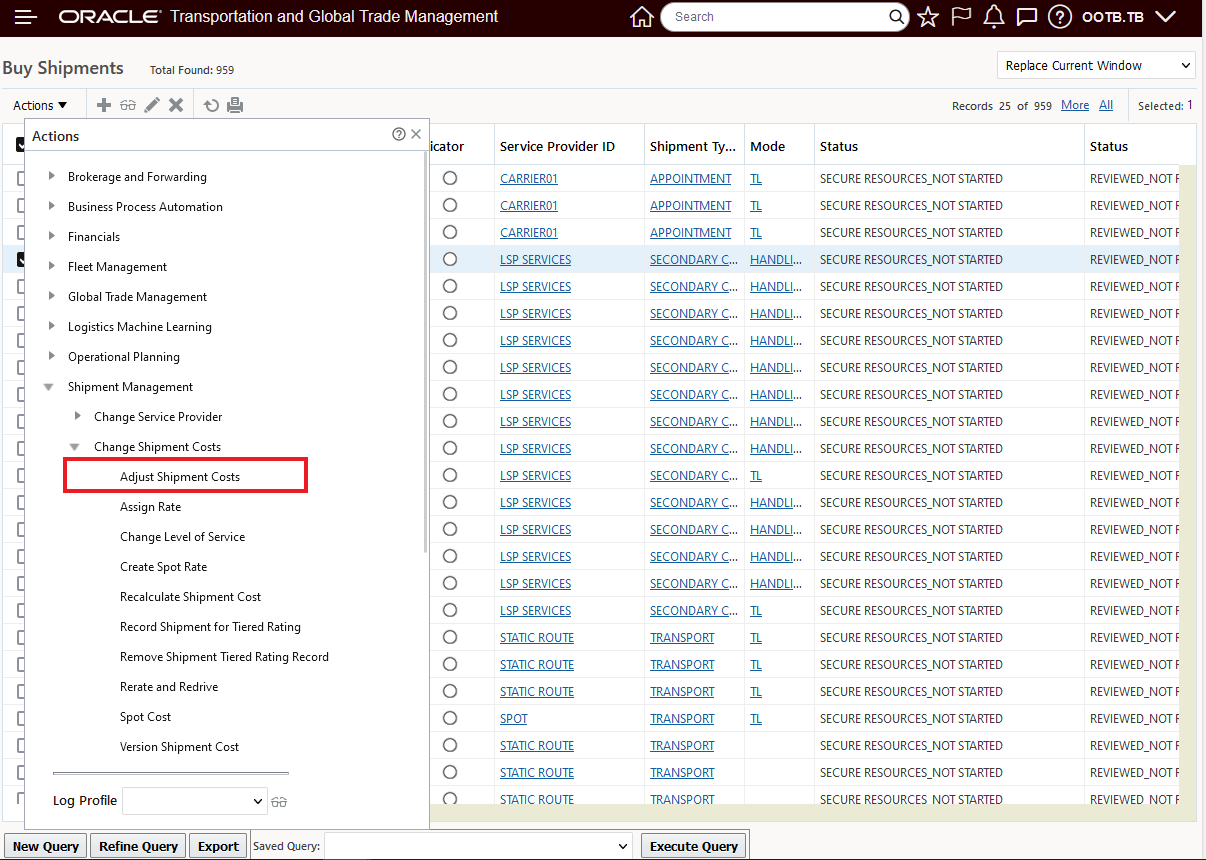Select Version Shipment Cost action
This screenshot has height=860, width=1206.
pyautogui.click(x=180, y=746)
